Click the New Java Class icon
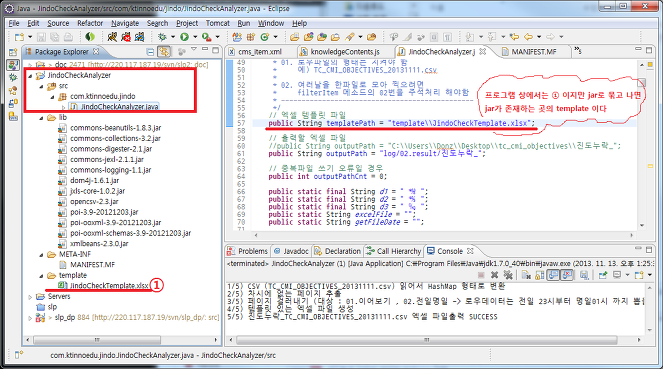The height and width of the screenshot is (369, 663). pyautogui.click(x=265, y=37)
